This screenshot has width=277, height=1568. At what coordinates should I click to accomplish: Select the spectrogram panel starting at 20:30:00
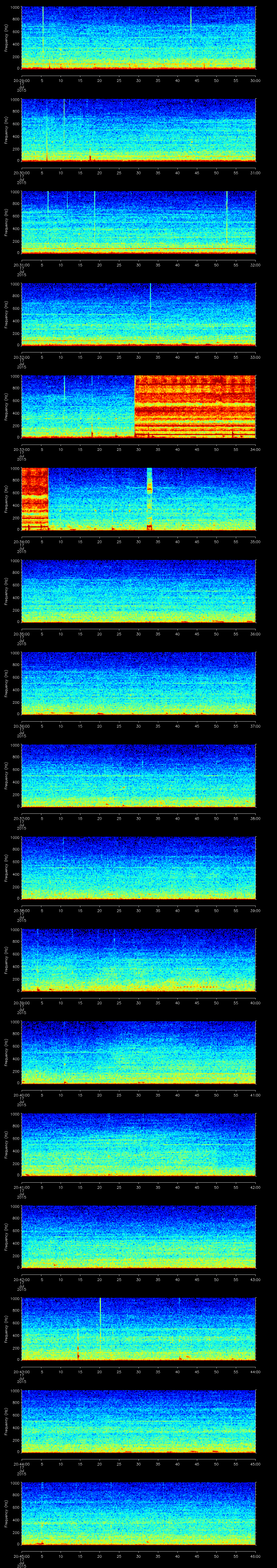139,130
